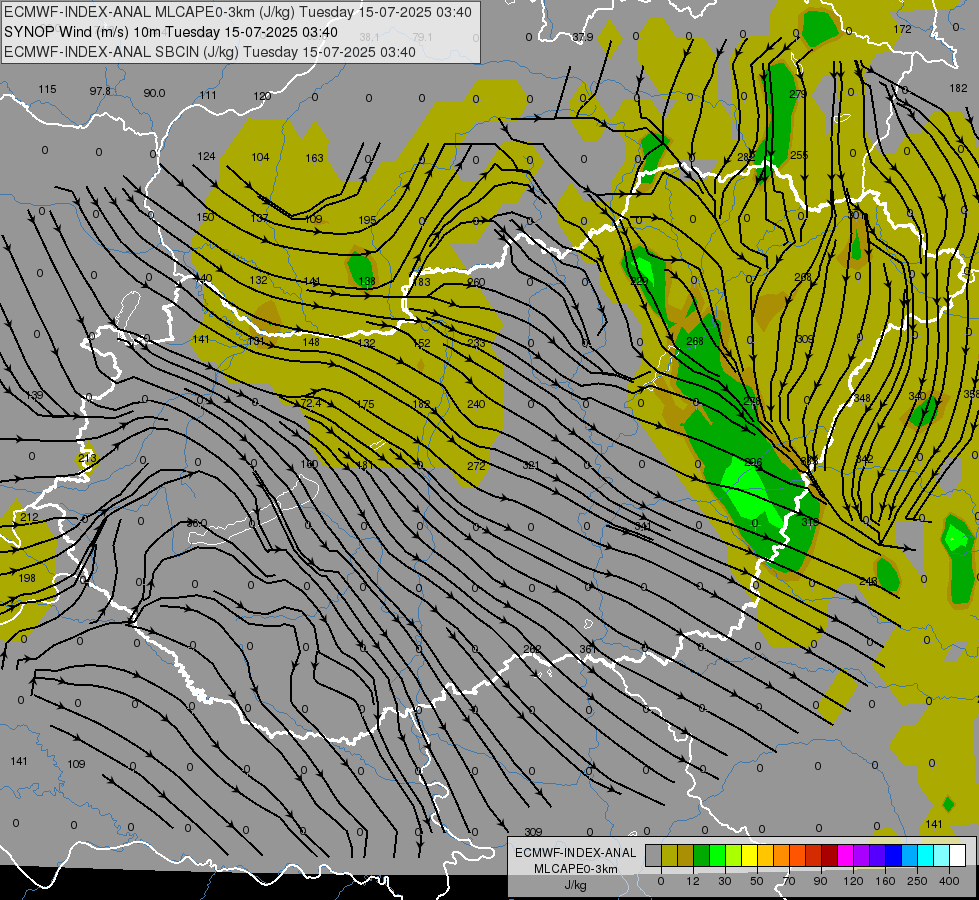Click the legend tick label 12
The height and width of the screenshot is (900, 979).
pyautogui.click(x=693, y=881)
